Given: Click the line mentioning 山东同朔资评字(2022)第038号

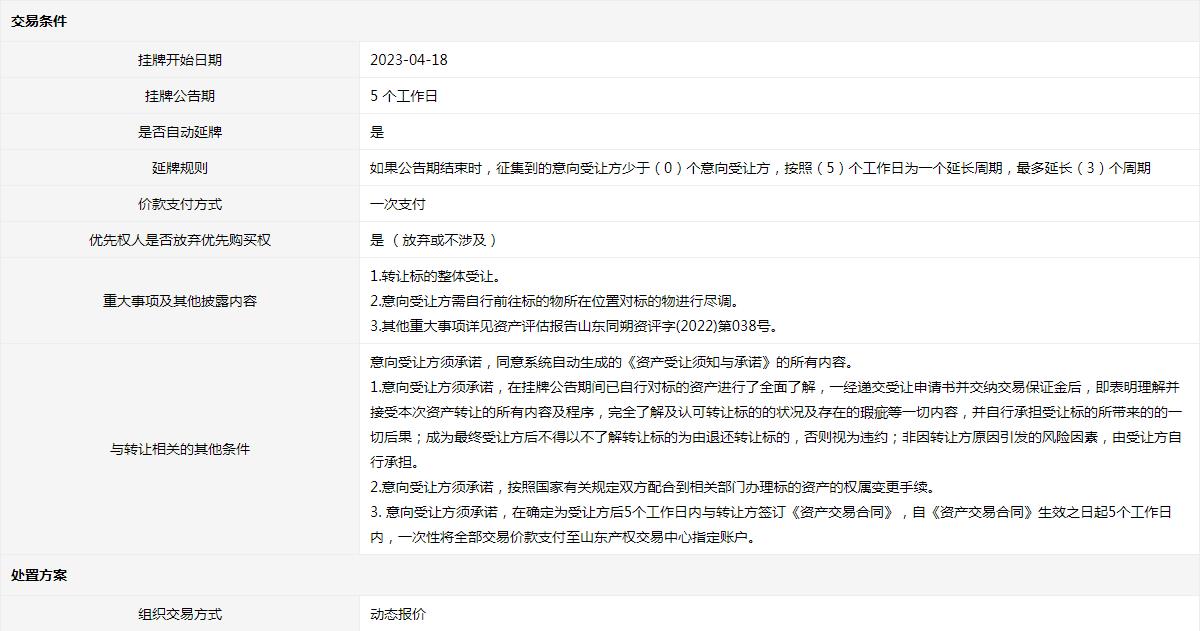Looking at the screenshot, I should [573, 326].
